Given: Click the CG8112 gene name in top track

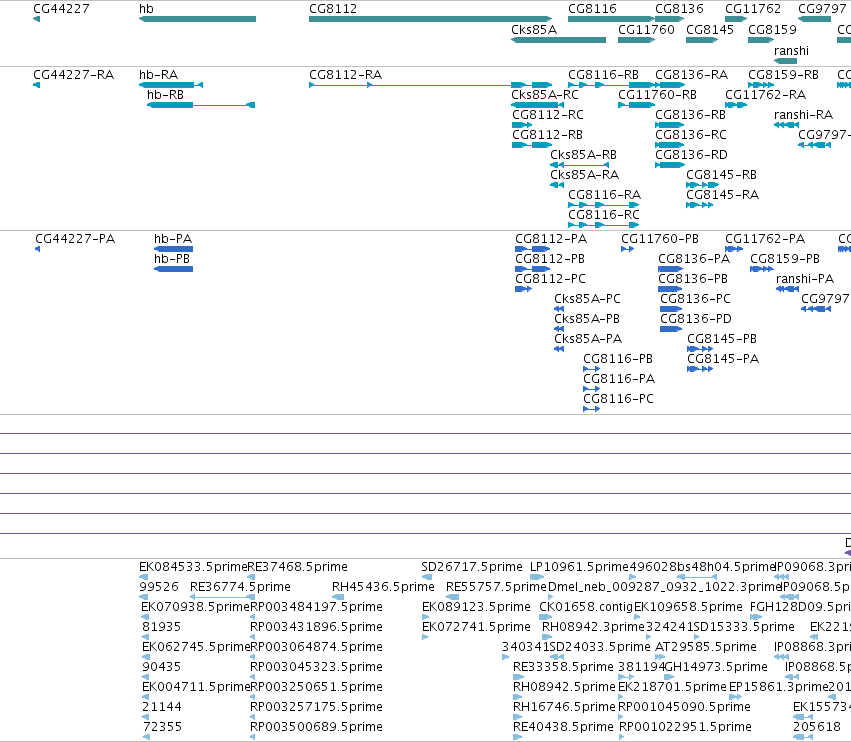Looking at the screenshot, I should pos(333,9).
